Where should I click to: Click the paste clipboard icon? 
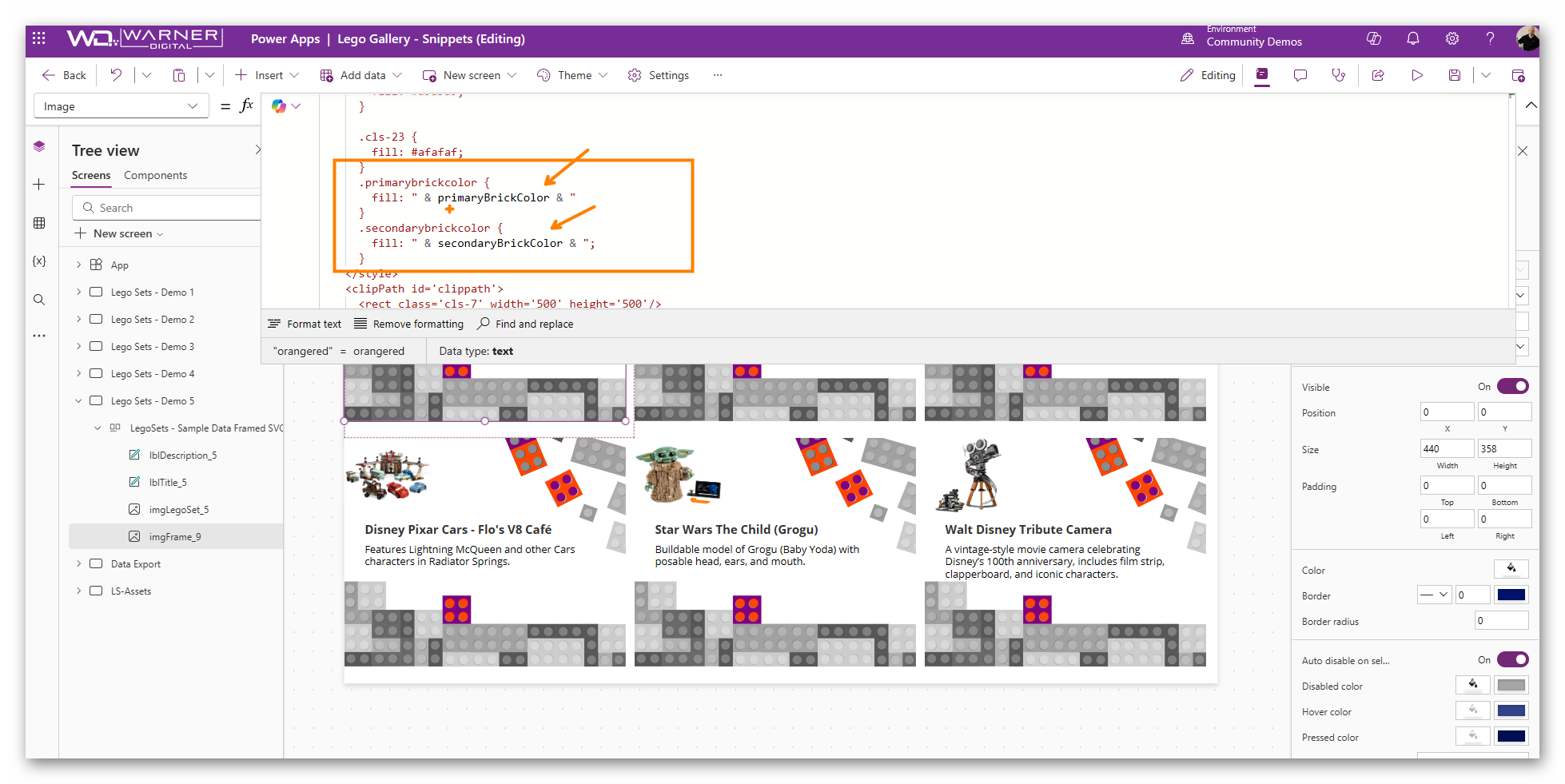[x=179, y=75]
